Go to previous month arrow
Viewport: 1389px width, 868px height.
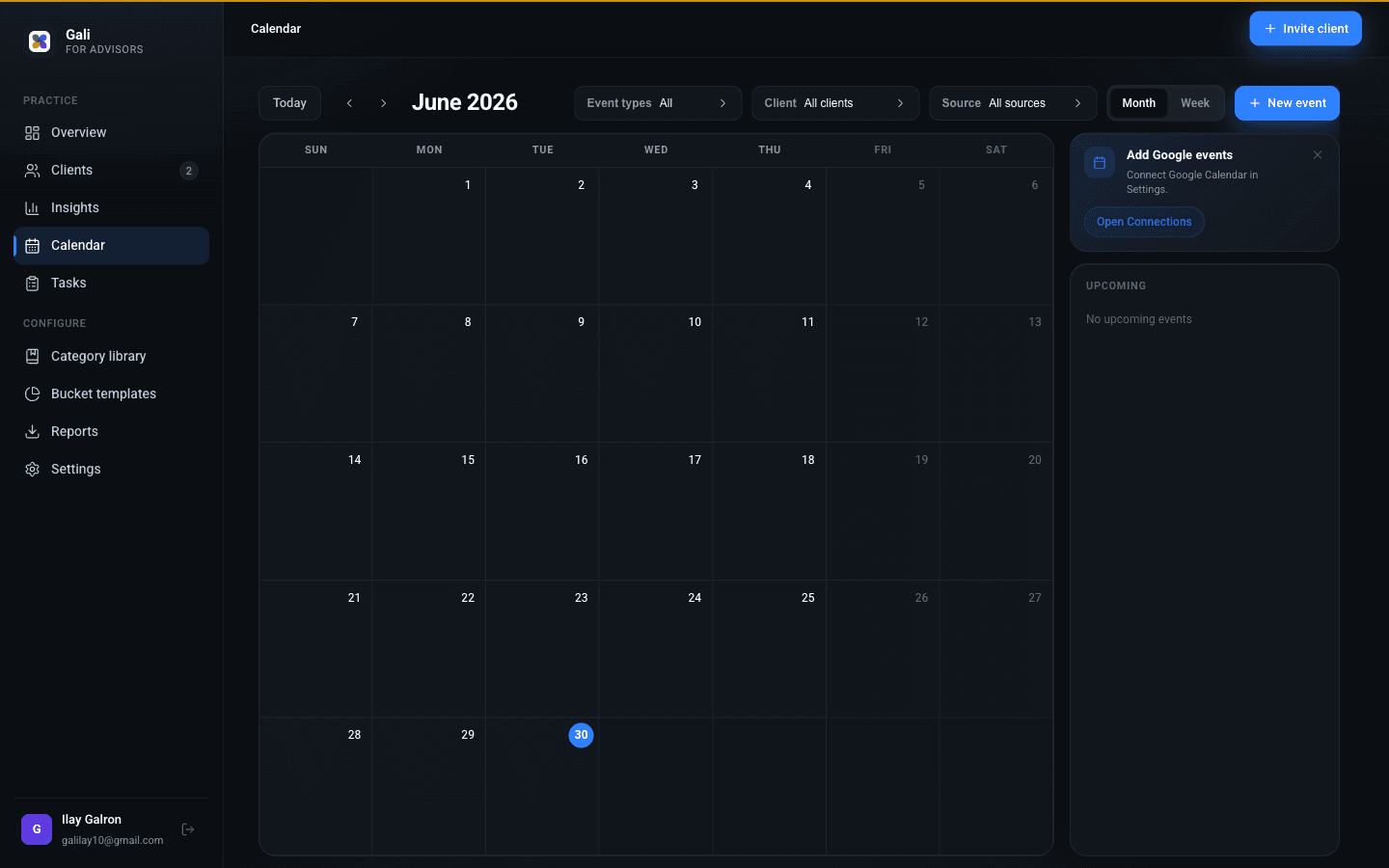[349, 103]
